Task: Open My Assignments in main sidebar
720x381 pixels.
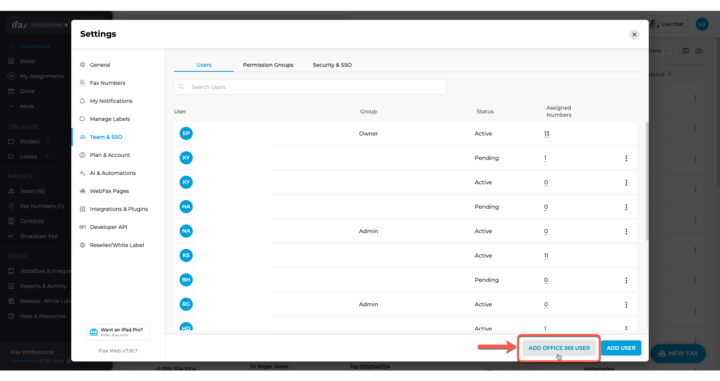Action: 41,76
